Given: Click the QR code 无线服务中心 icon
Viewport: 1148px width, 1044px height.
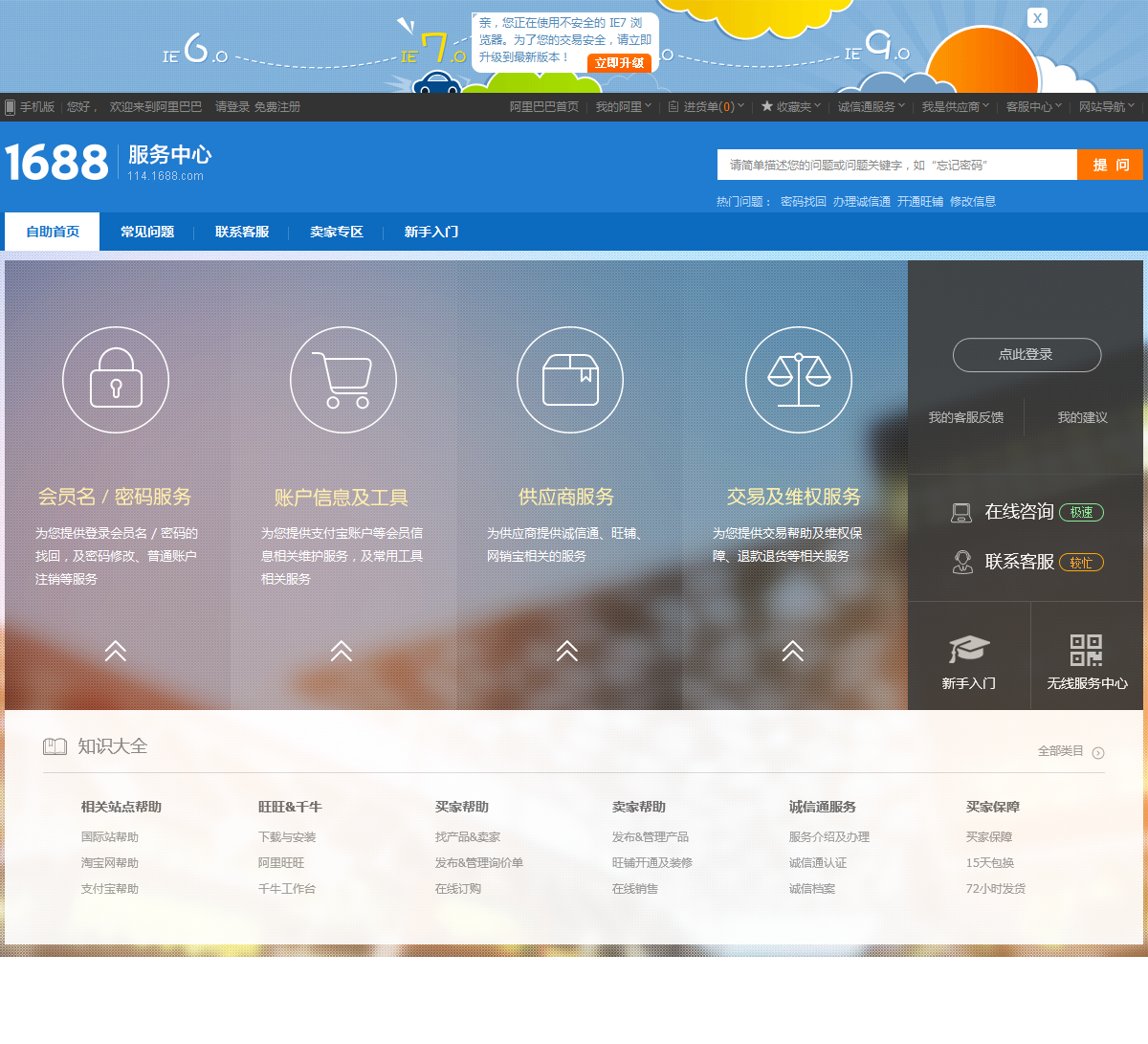Looking at the screenshot, I should click(1086, 650).
